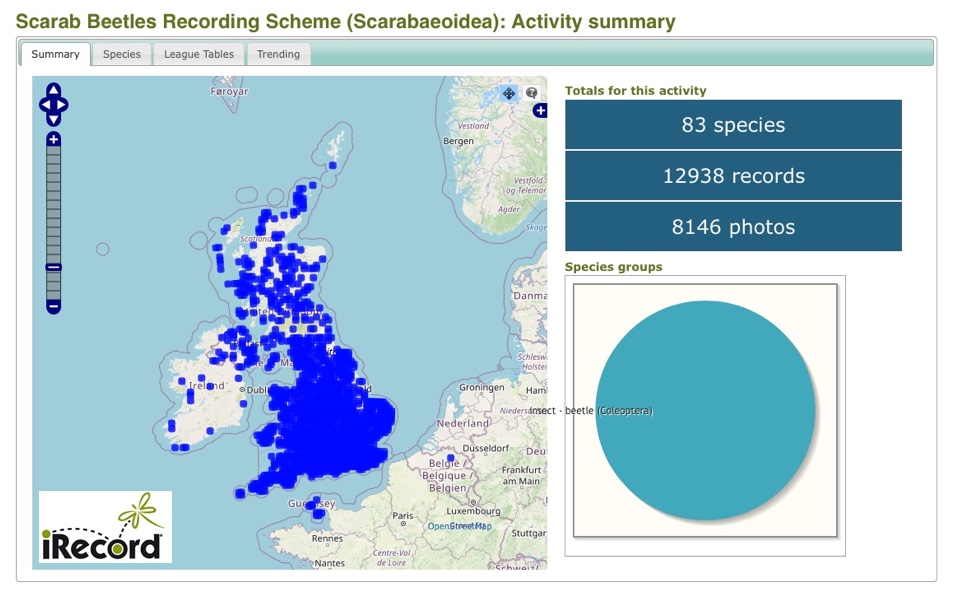
Task: Pan the map north with up arrow
Action: pos(53,90)
